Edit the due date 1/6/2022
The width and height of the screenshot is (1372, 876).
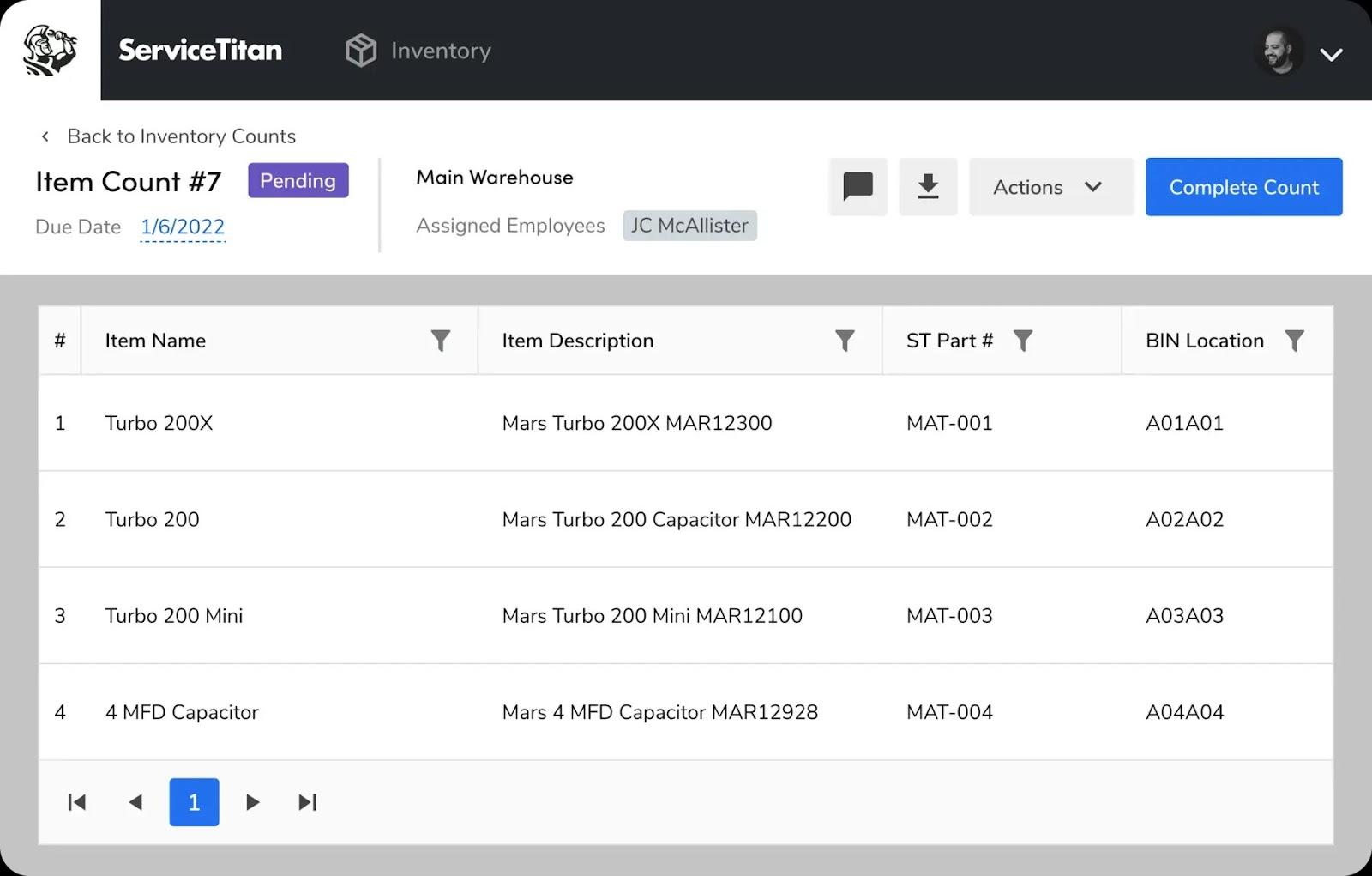[x=183, y=227]
